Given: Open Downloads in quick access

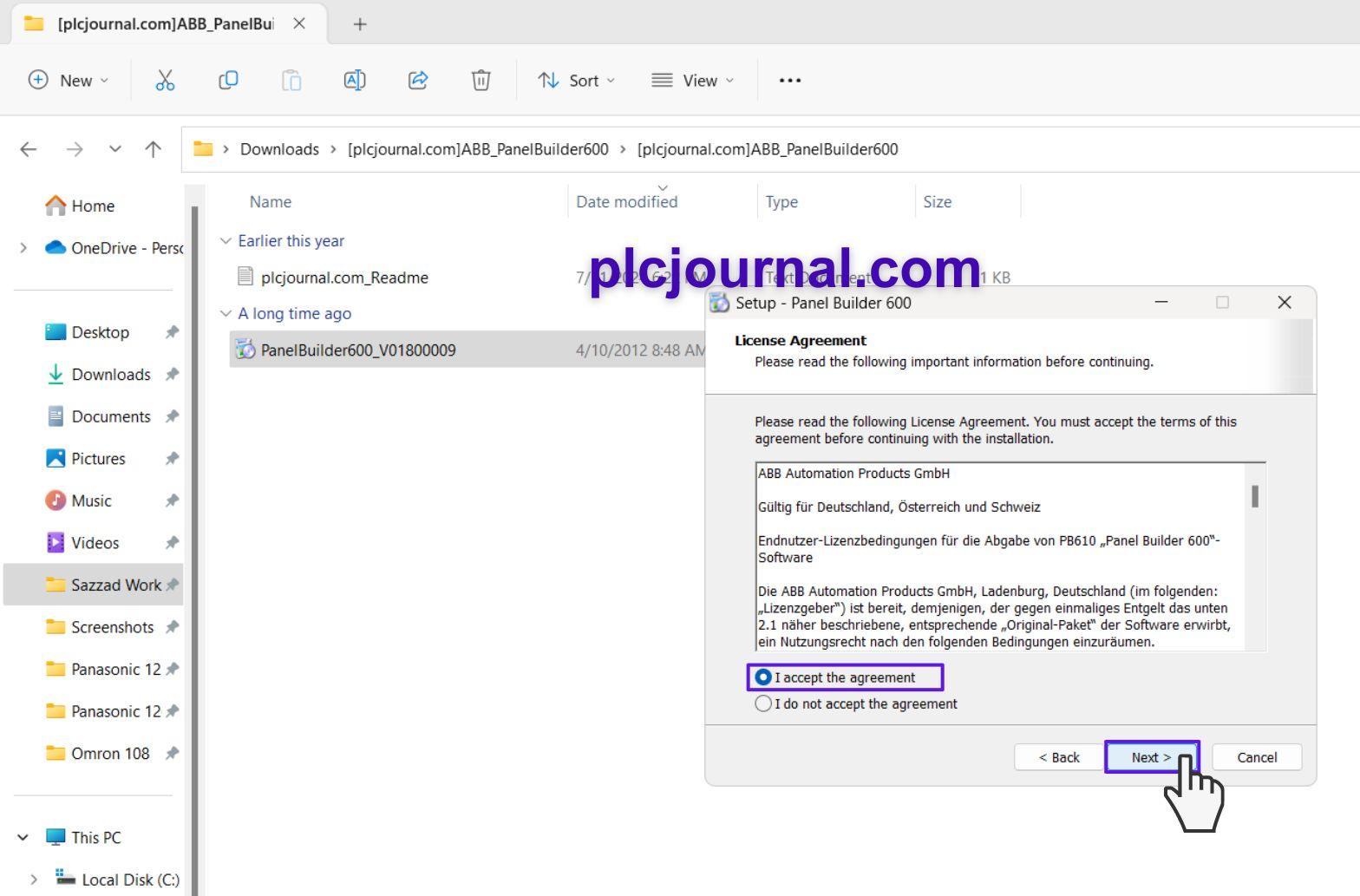Looking at the screenshot, I should click(x=110, y=375).
